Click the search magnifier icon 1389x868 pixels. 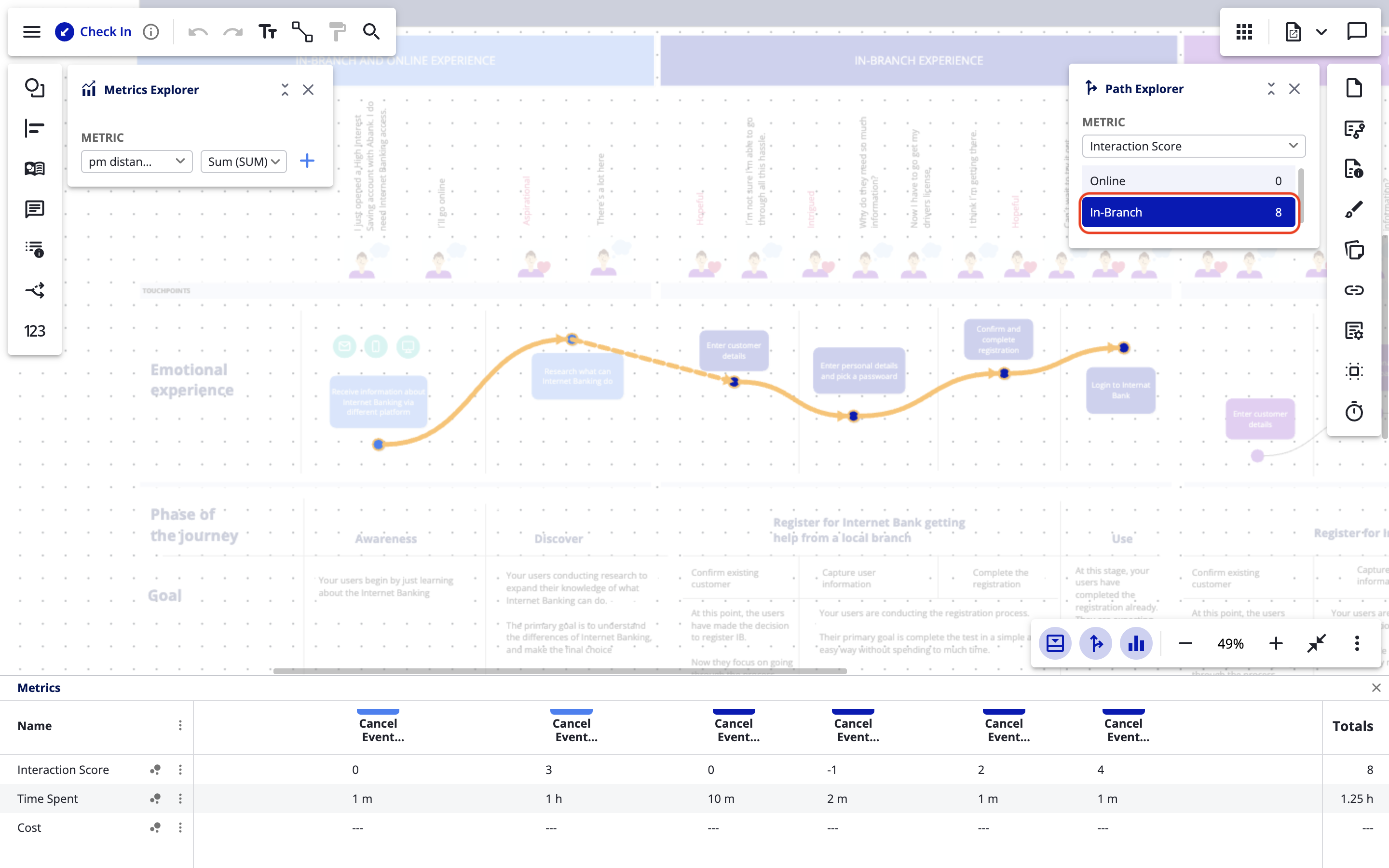click(x=371, y=31)
